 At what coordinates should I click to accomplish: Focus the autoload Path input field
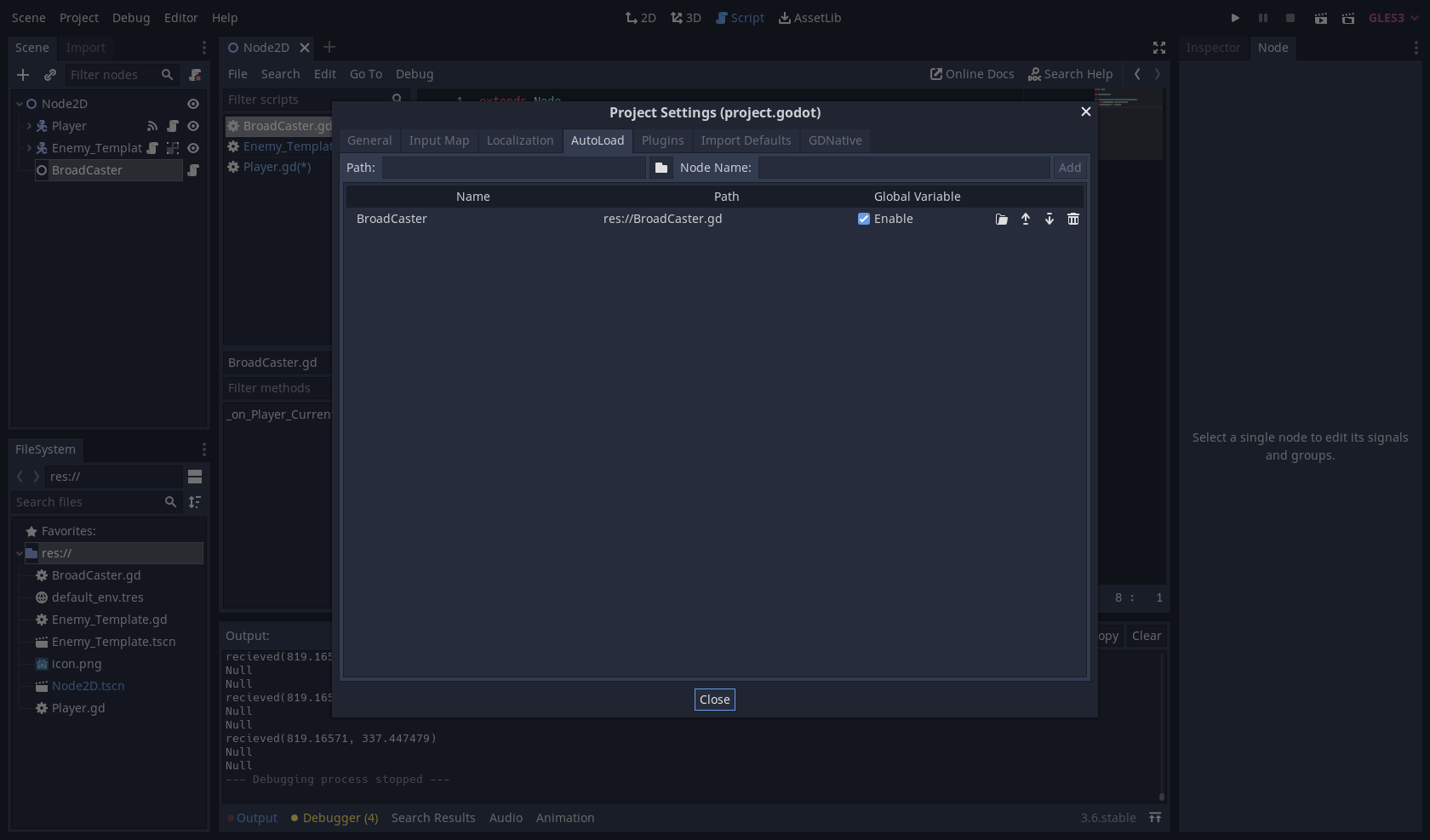(514, 168)
